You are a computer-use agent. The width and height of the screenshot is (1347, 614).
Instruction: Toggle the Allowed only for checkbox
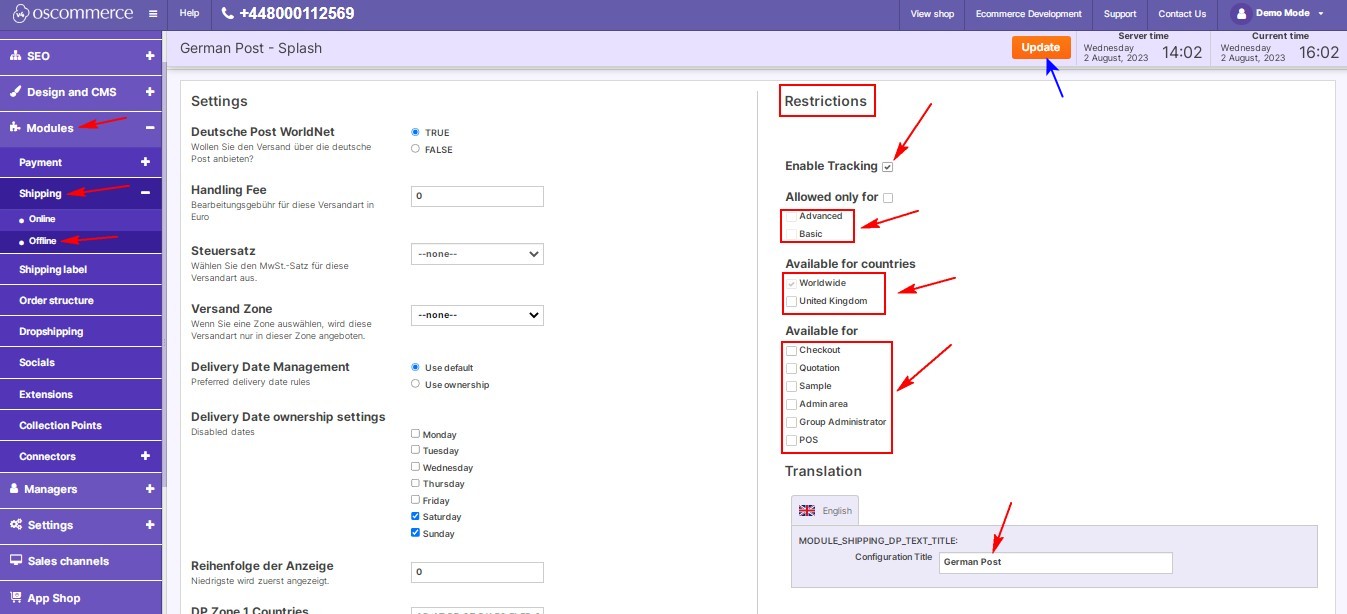click(x=887, y=198)
